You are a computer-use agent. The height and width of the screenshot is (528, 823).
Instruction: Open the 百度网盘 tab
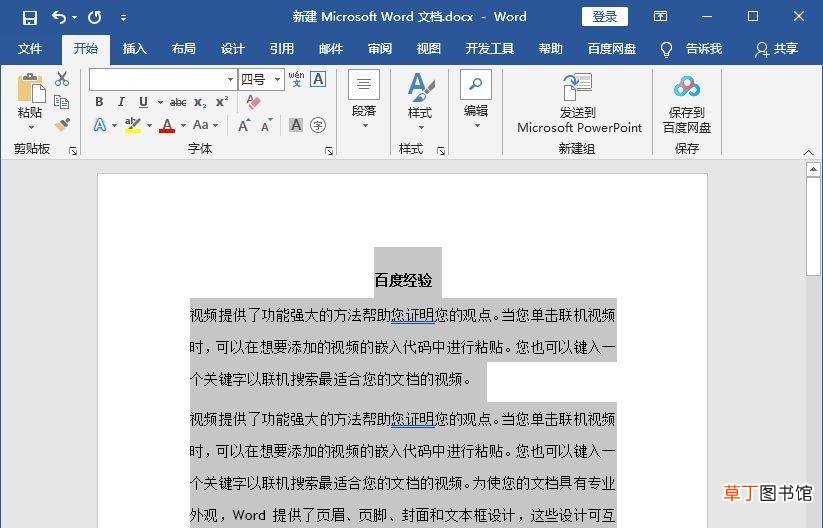tap(612, 49)
